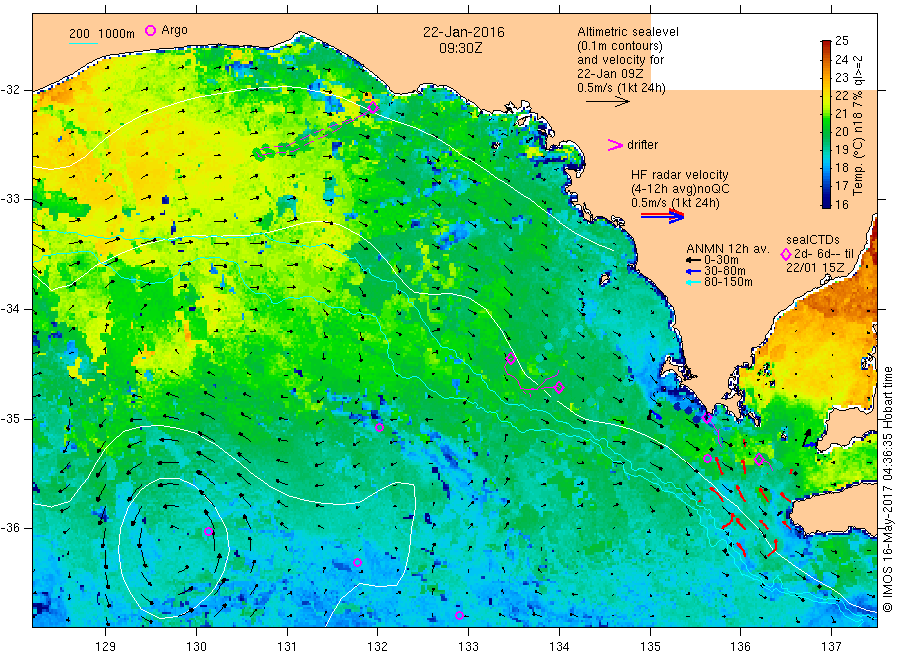Click the colour bar value '16'
This screenshot has width=900, height=660.
pos(842,204)
